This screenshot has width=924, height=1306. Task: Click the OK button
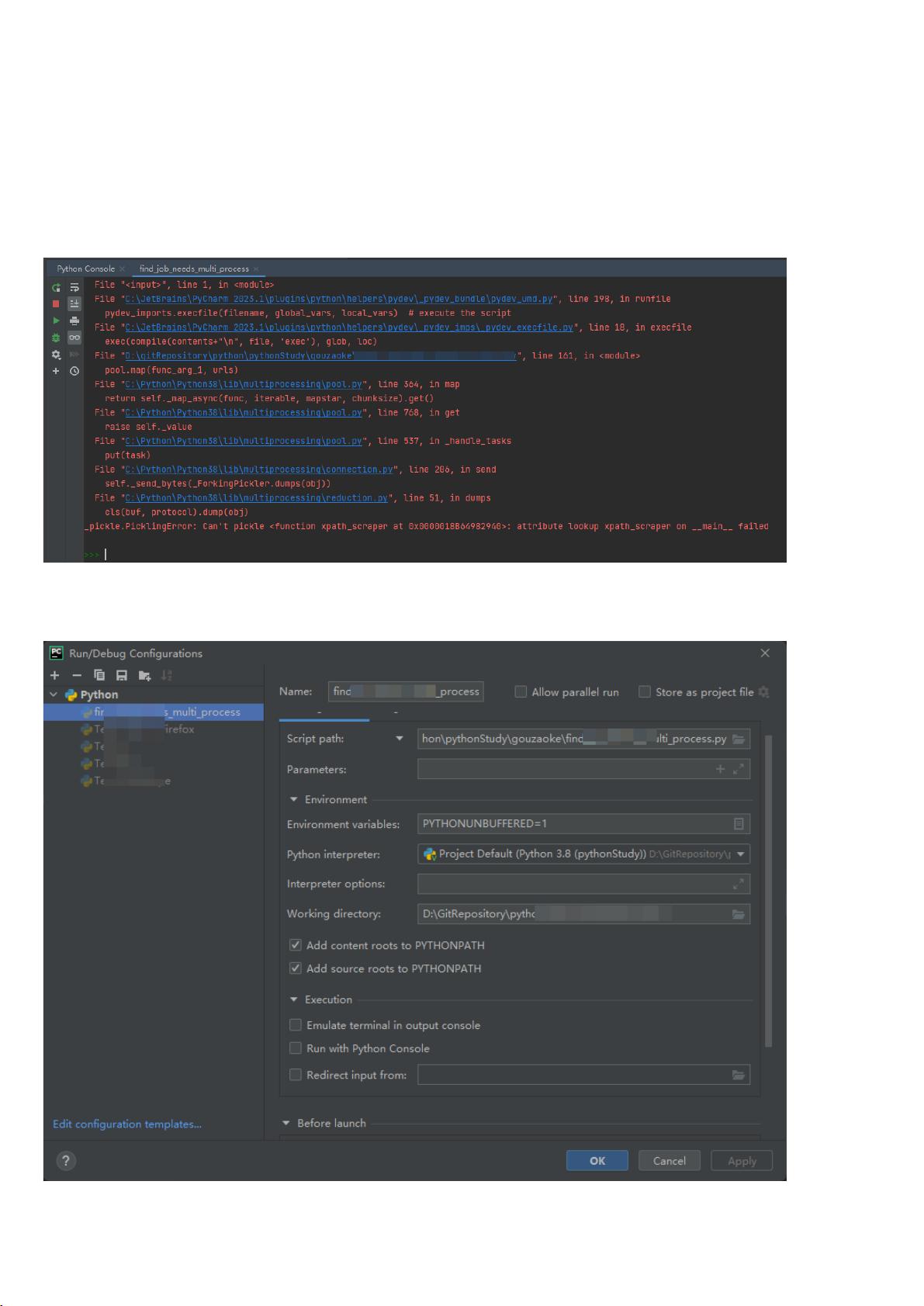pyautogui.click(x=597, y=1161)
